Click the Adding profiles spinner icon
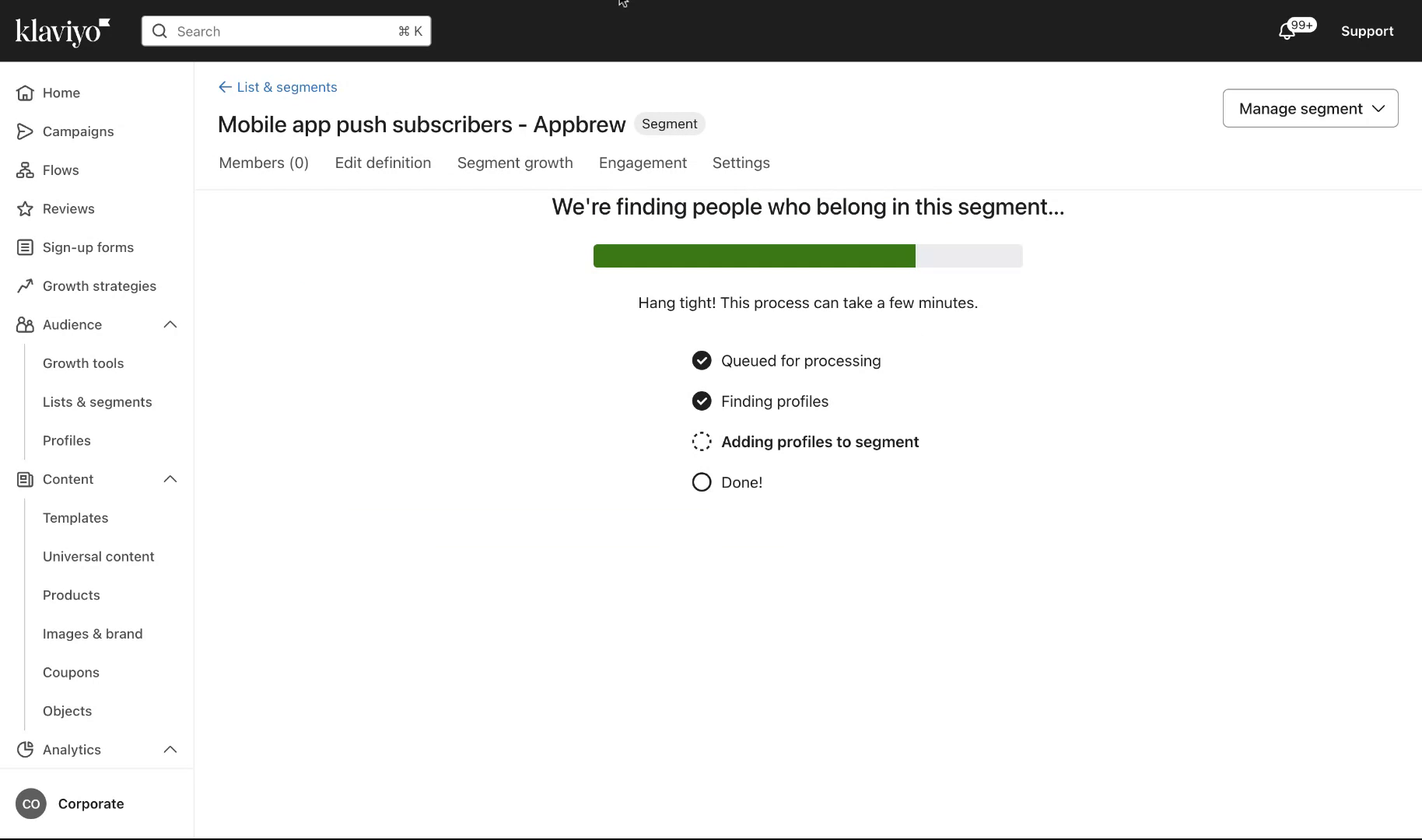 [702, 442]
